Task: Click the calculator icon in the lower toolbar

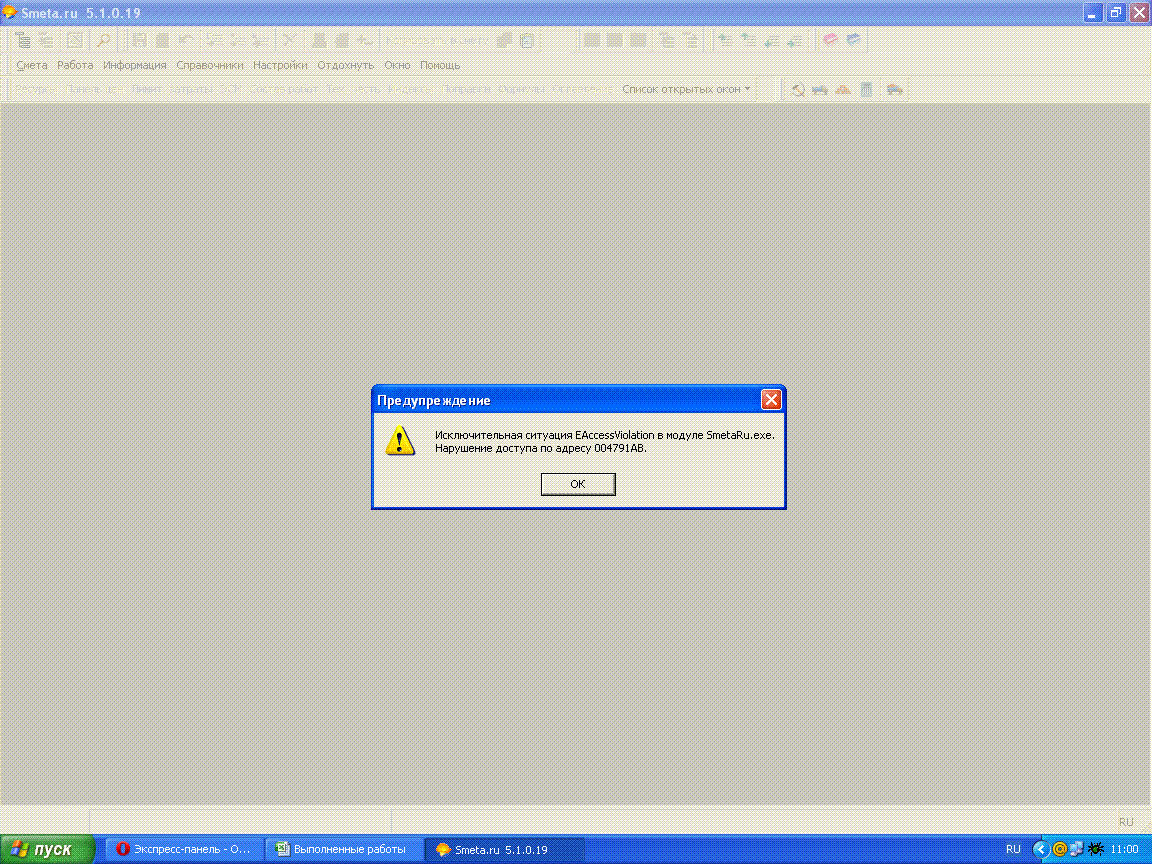Action: [x=866, y=90]
